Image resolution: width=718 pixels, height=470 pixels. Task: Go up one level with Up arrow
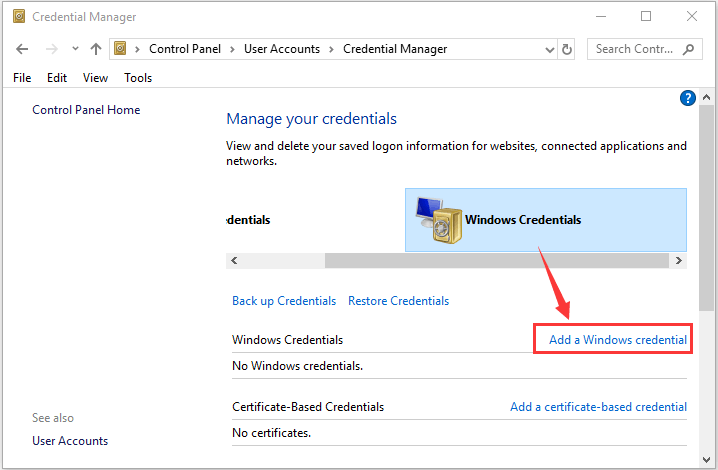click(x=96, y=49)
